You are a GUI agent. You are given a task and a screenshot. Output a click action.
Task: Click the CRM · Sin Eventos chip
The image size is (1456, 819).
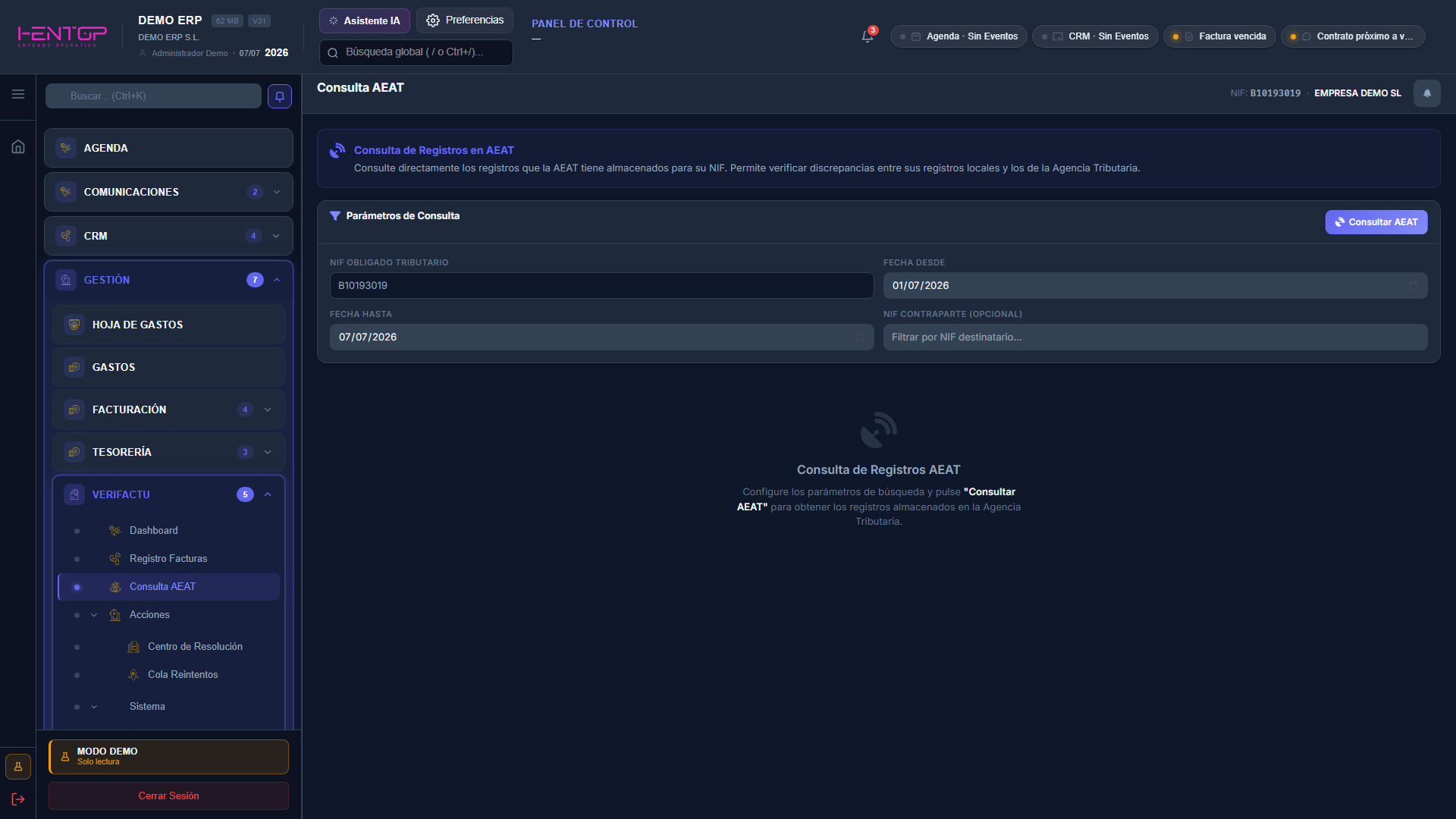(x=1095, y=36)
